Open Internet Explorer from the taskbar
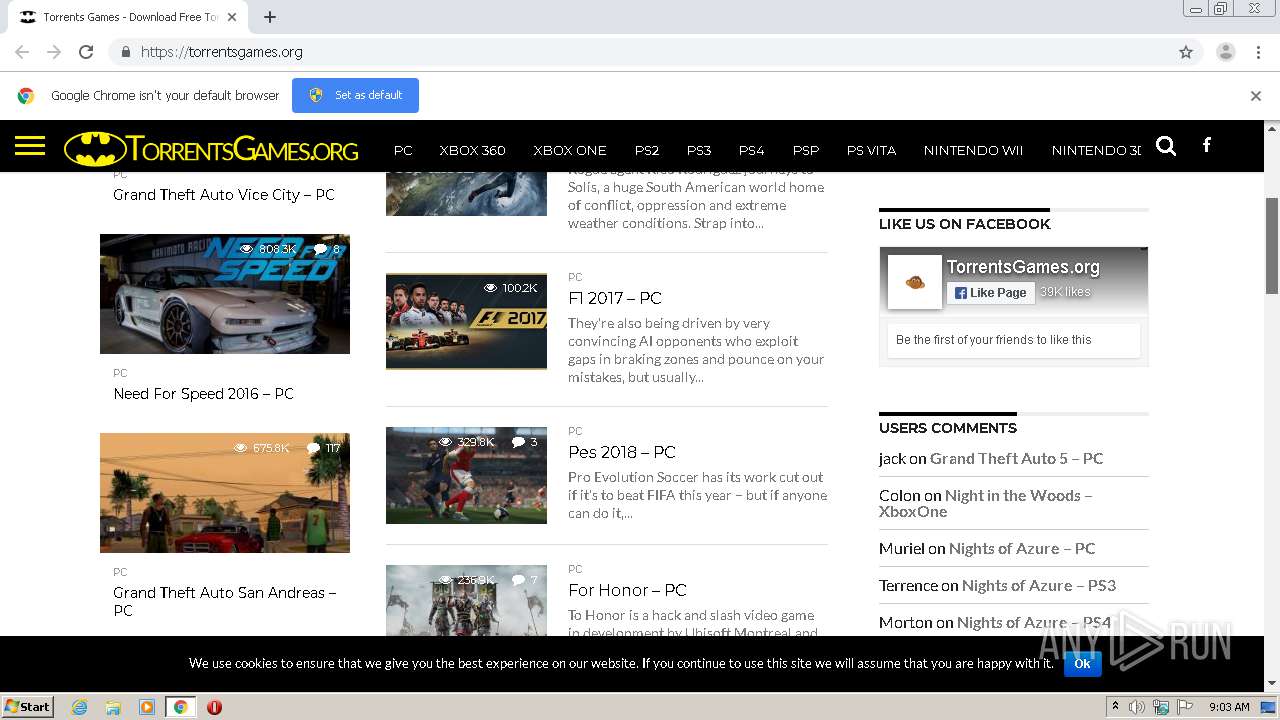This screenshot has width=1280, height=720. [80, 707]
